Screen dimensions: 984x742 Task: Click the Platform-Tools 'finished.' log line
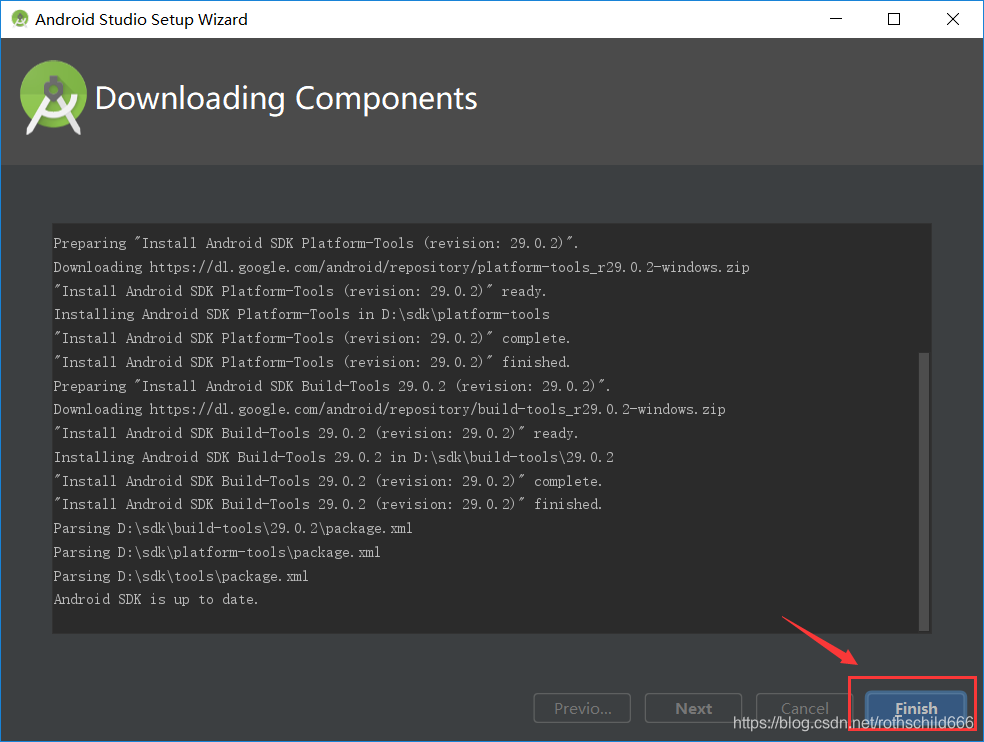tap(312, 362)
